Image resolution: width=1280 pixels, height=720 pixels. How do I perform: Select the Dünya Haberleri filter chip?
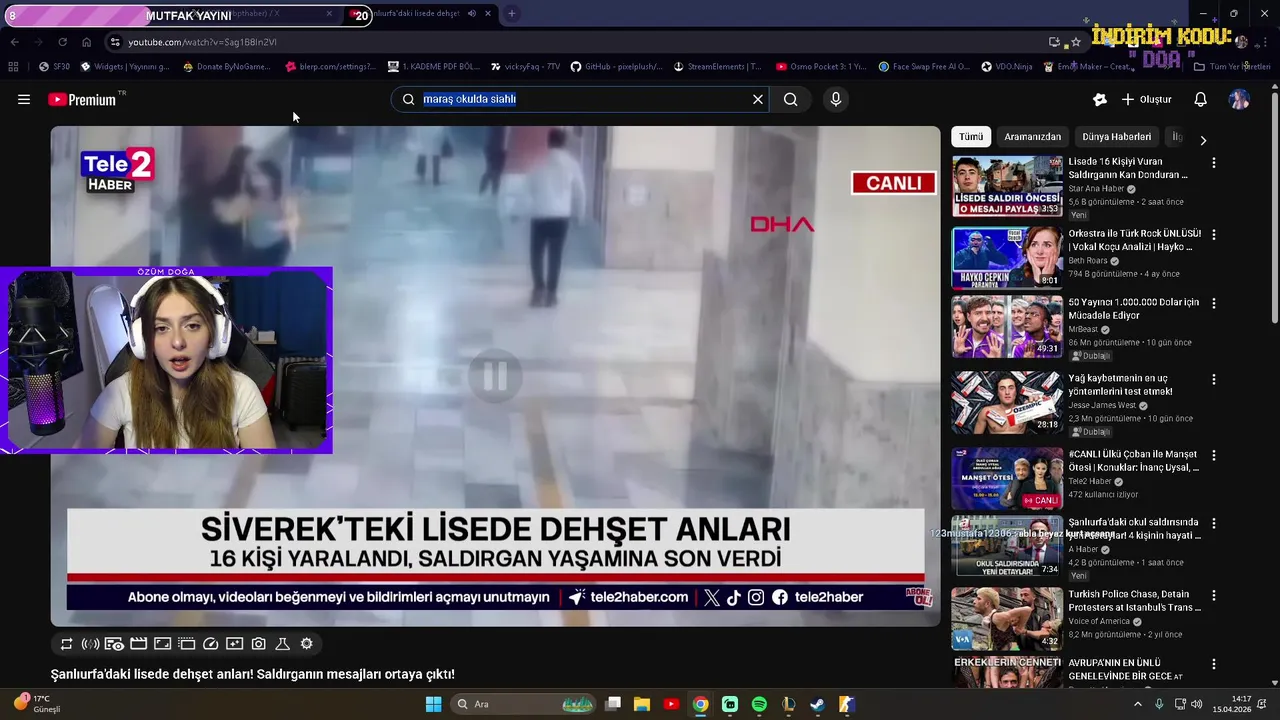pos(1116,137)
